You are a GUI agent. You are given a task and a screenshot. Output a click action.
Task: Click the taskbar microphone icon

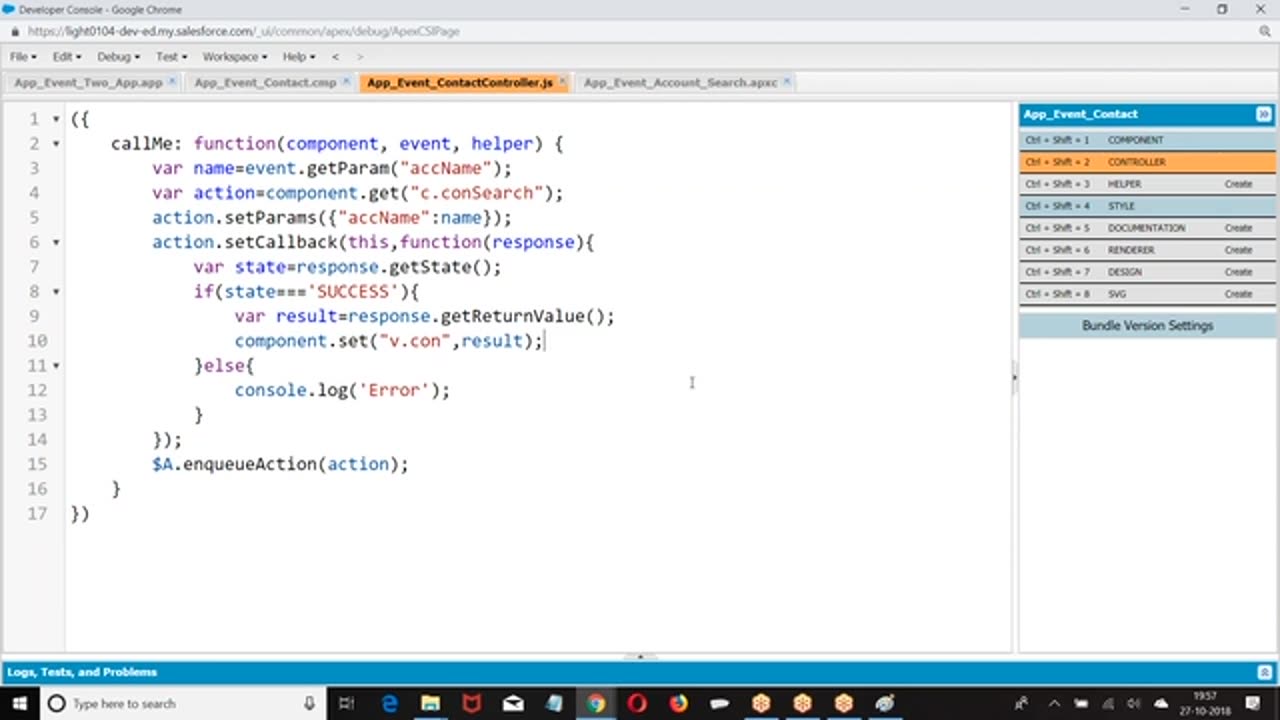(x=309, y=703)
